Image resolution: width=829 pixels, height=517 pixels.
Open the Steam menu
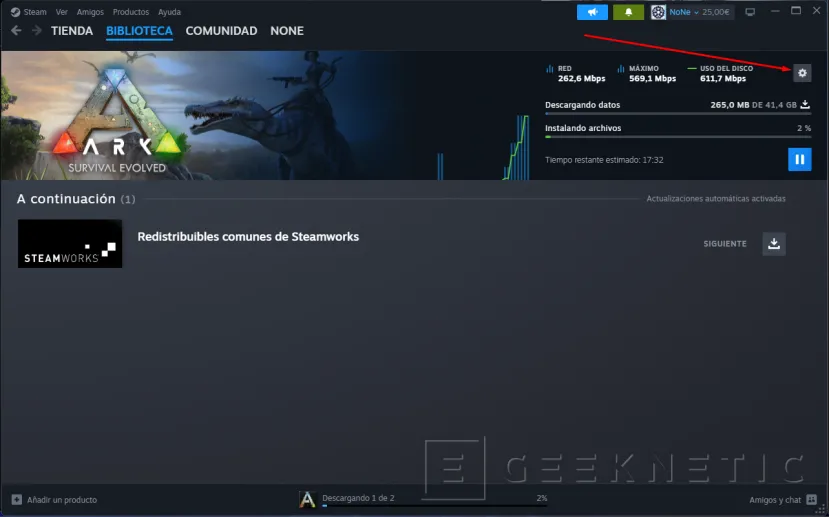click(x=35, y=12)
